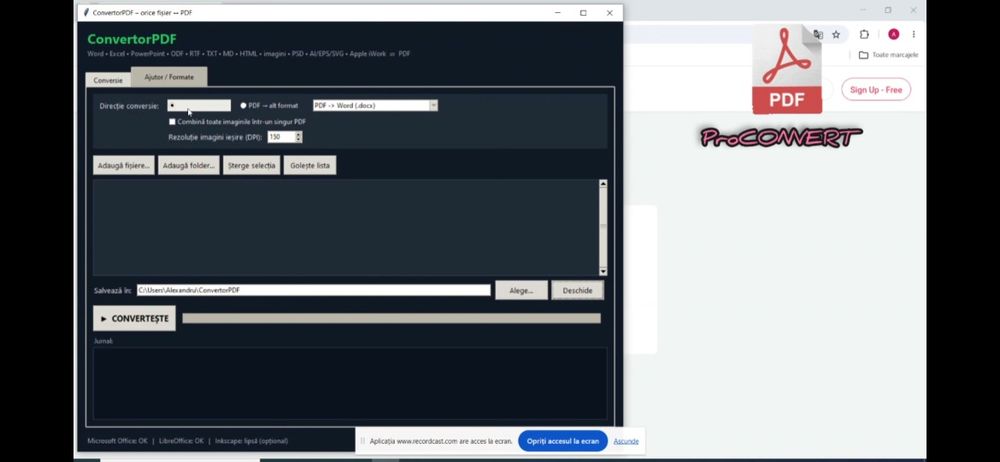Image resolution: width=1000 pixels, height=462 pixels.
Task: Click the 'Direcție conversie:' label
Action: (129, 106)
